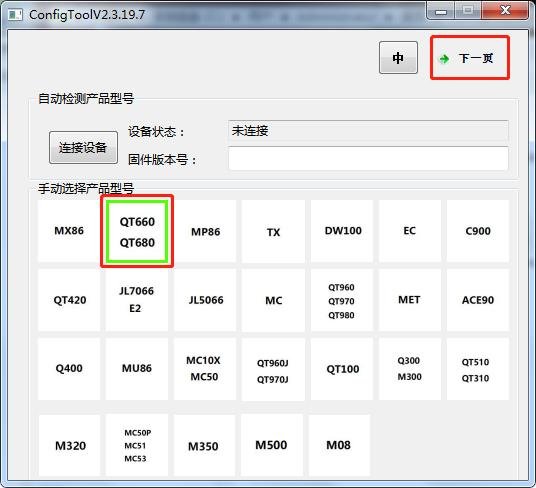Click the 设备状态 field showing 未连接
Screen dimensions: 536x488
click(368, 131)
